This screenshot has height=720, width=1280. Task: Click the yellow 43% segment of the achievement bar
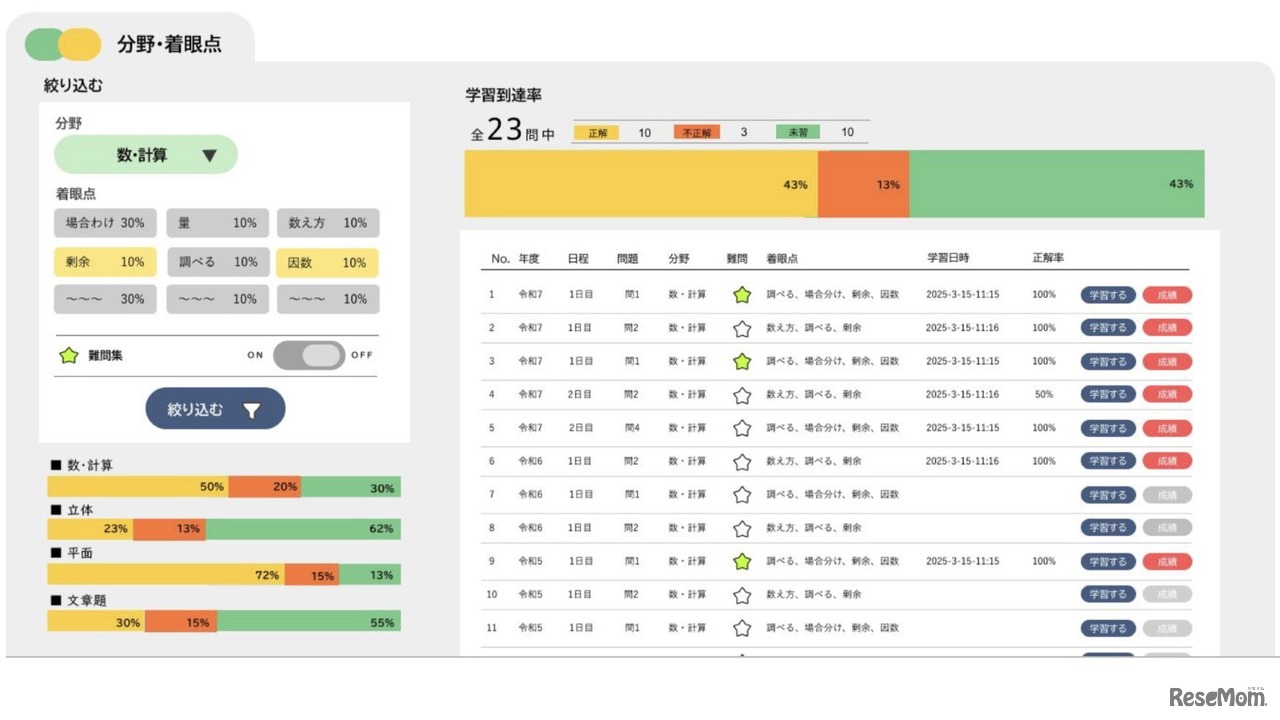(640, 184)
